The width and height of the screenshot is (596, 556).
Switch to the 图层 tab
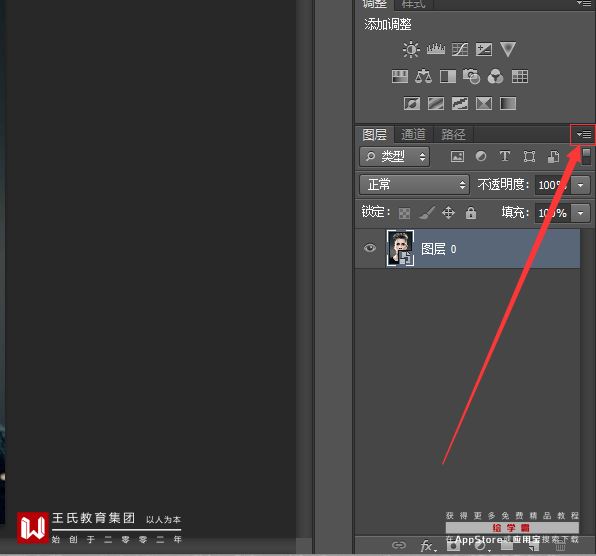374,135
